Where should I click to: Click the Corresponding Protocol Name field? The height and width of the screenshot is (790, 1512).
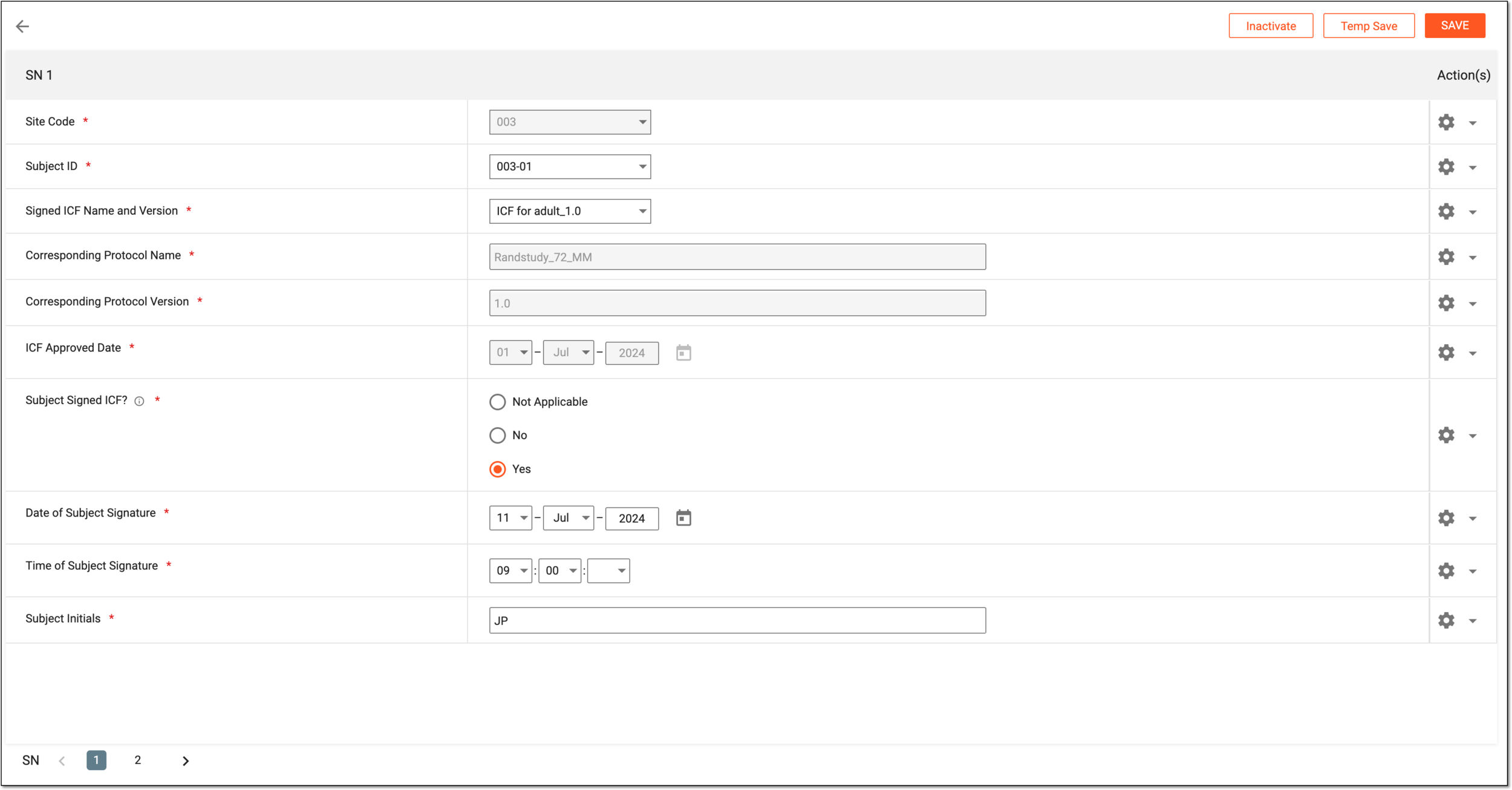point(737,257)
